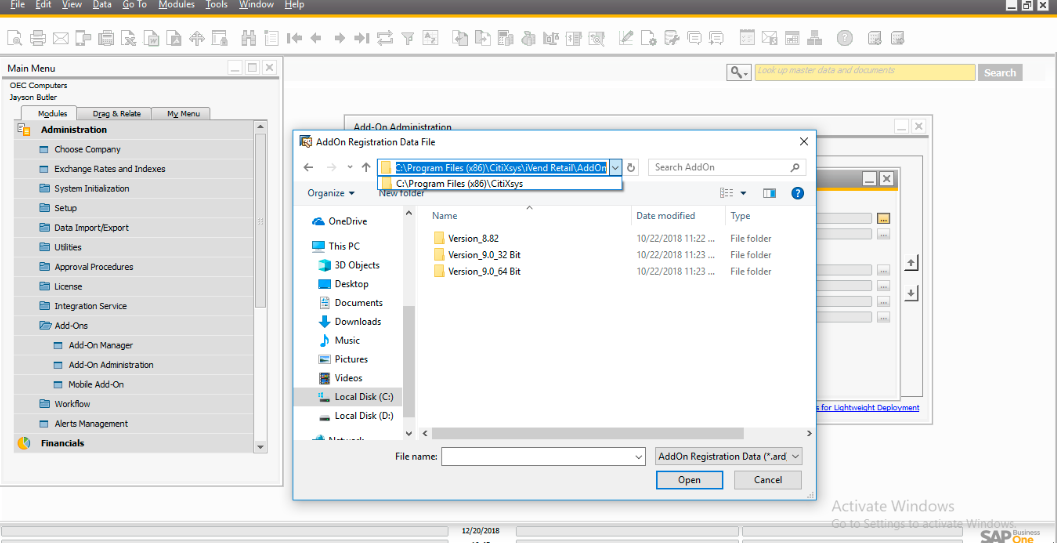
Task: Open the Go To menu
Action: coord(135,5)
